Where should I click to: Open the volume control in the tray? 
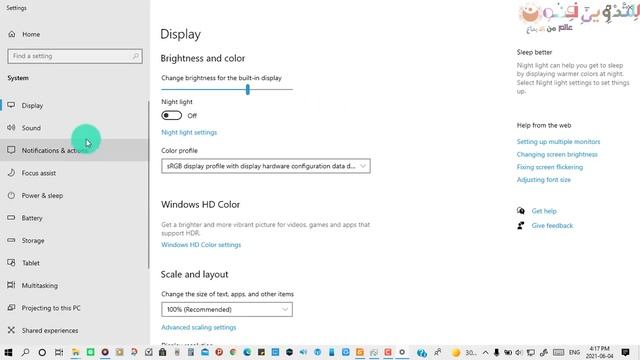[x=518, y=352]
